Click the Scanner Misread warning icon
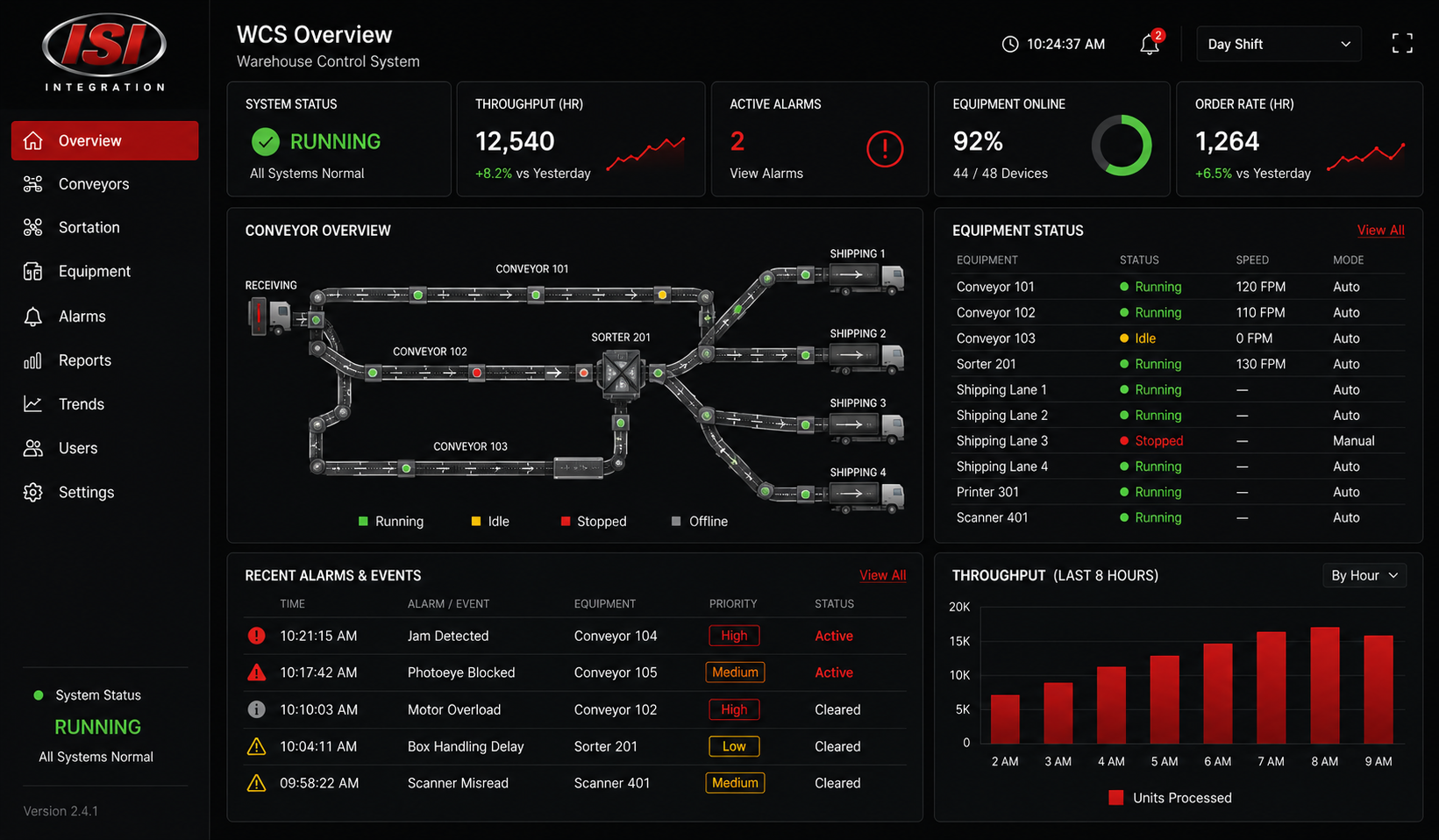 [x=256, y=783]
